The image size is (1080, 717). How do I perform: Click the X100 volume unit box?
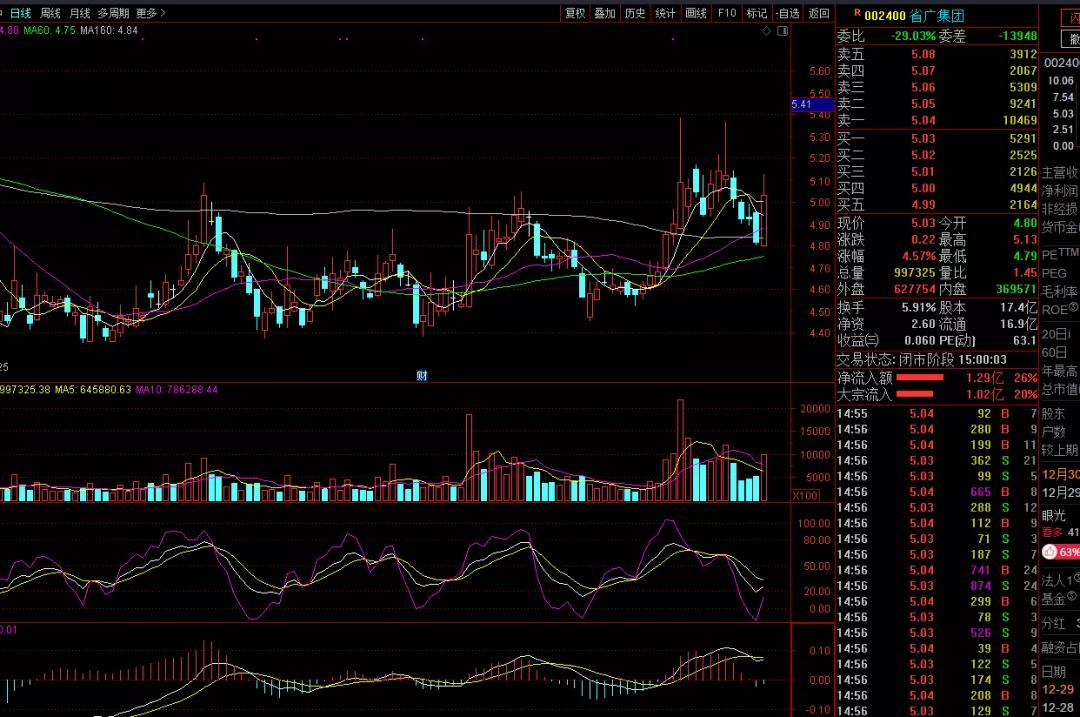[805, 496]
